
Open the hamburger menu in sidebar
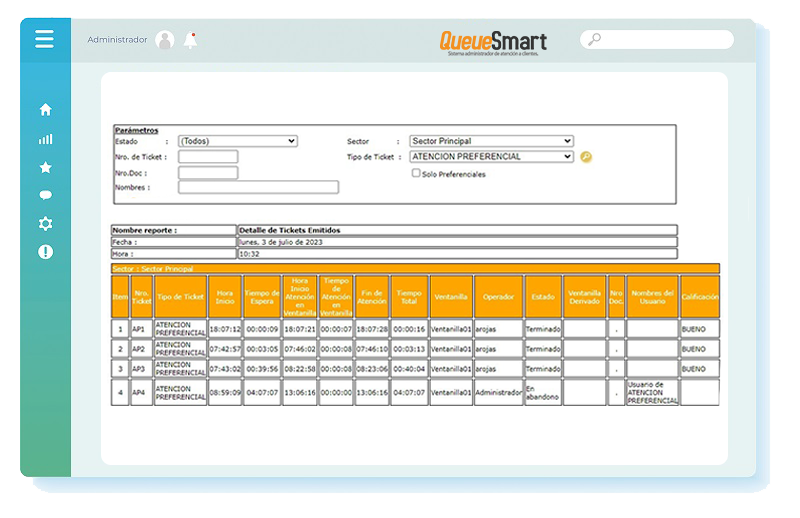pyautogui.click(x=44, y=39)
